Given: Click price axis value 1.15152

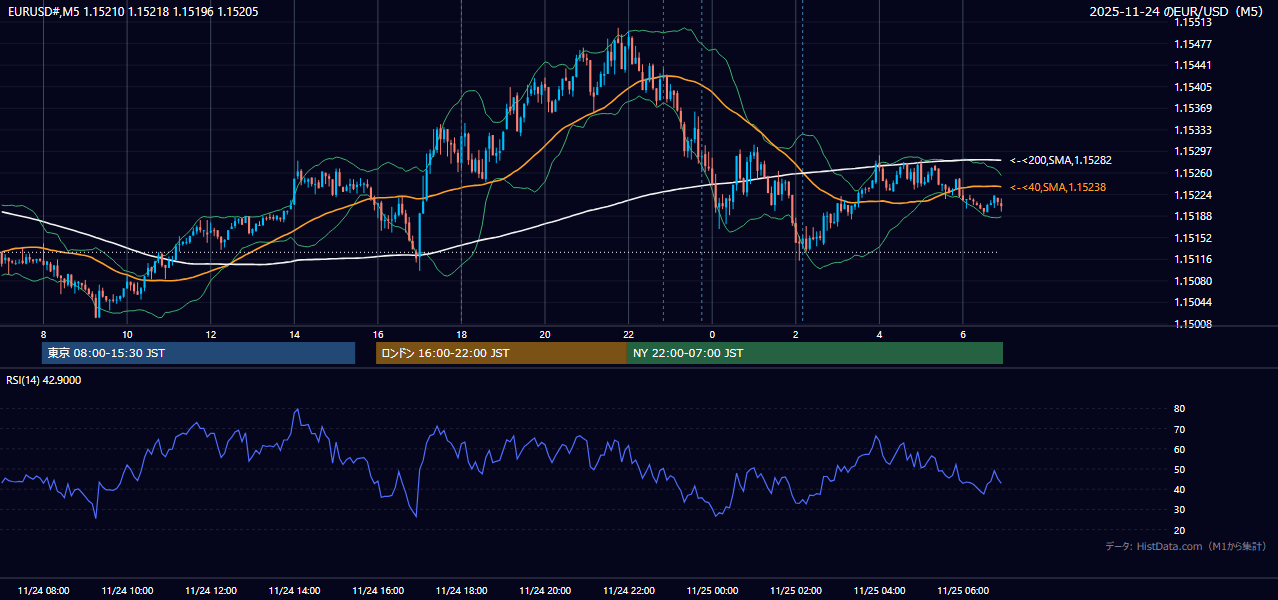Looking at the screenshot, I should coord(1193,238).
